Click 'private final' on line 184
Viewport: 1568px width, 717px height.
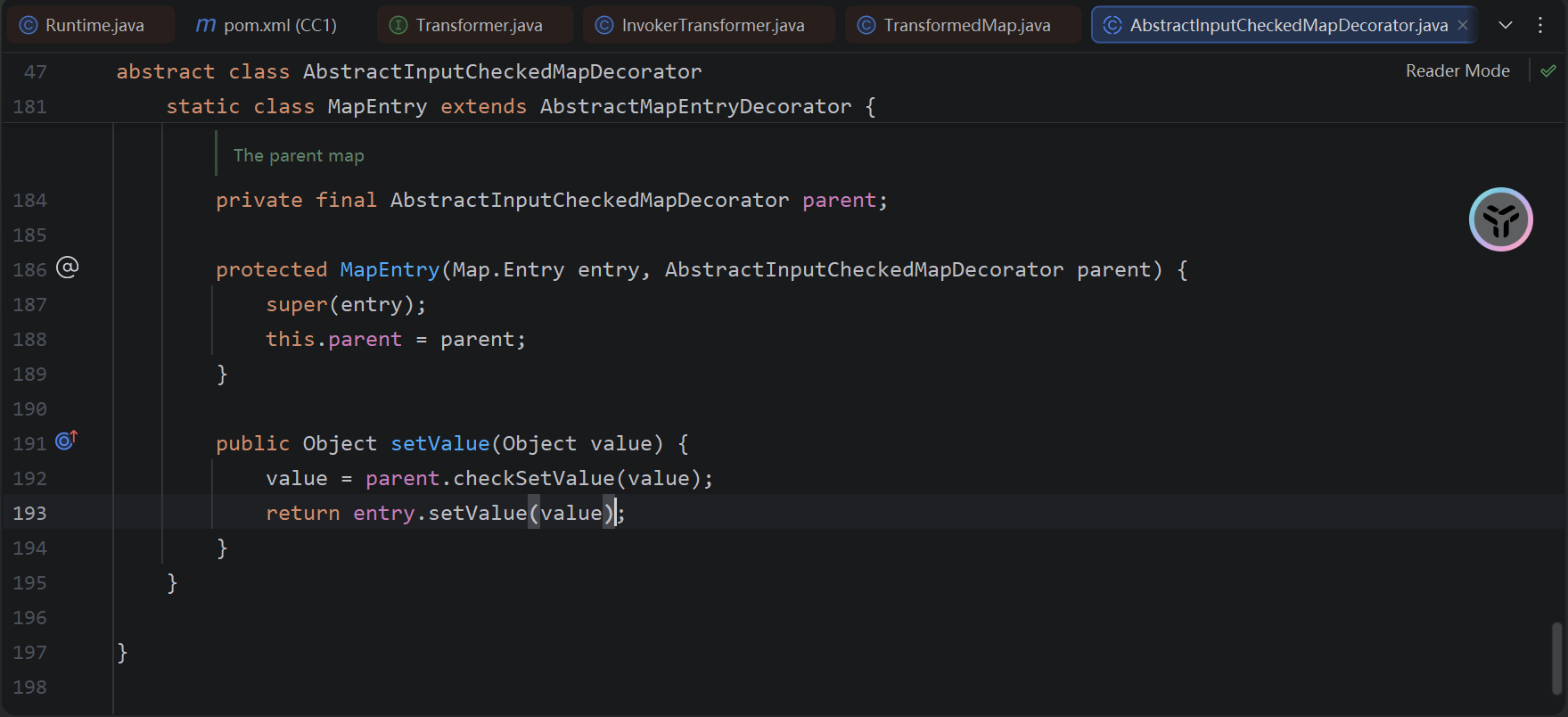[296, 200]
